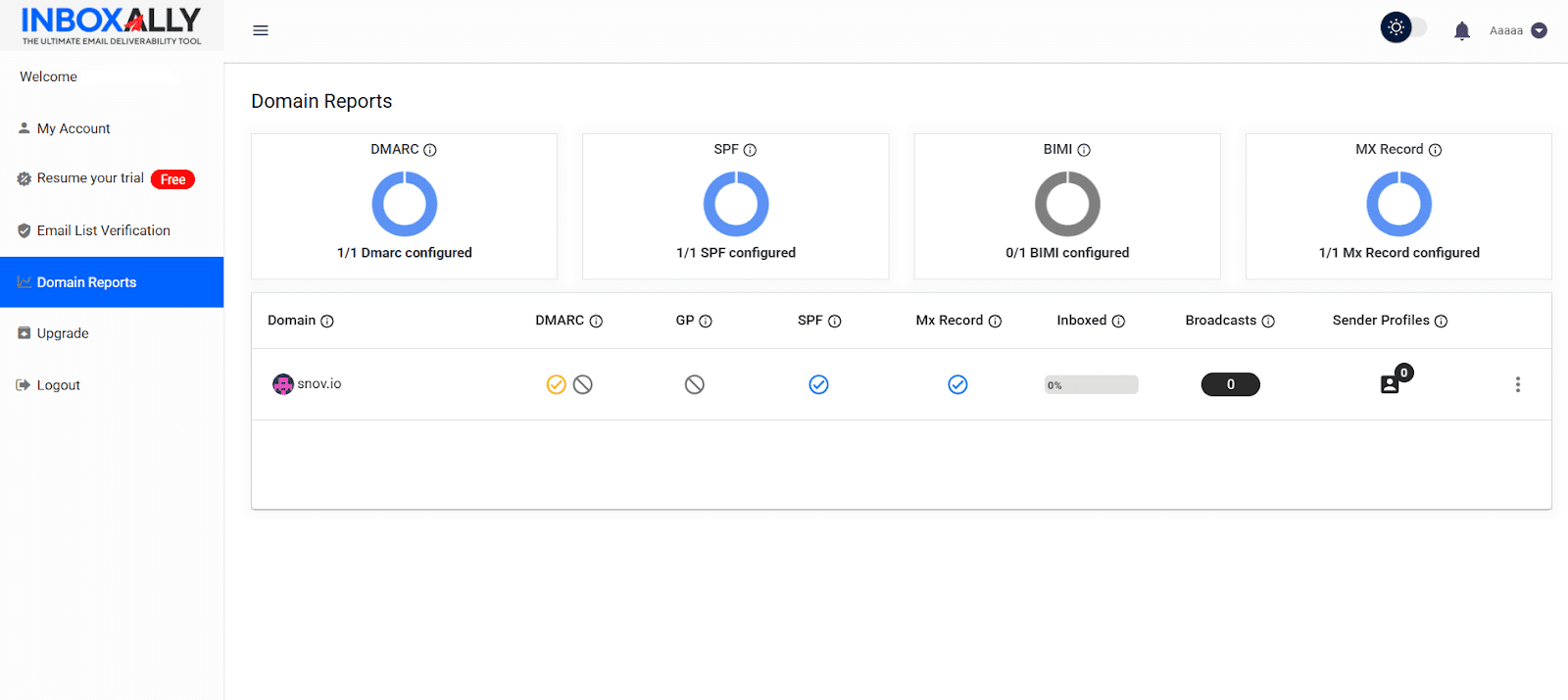
Task: Click the snov.io domain name
Action: click(319, 383)
